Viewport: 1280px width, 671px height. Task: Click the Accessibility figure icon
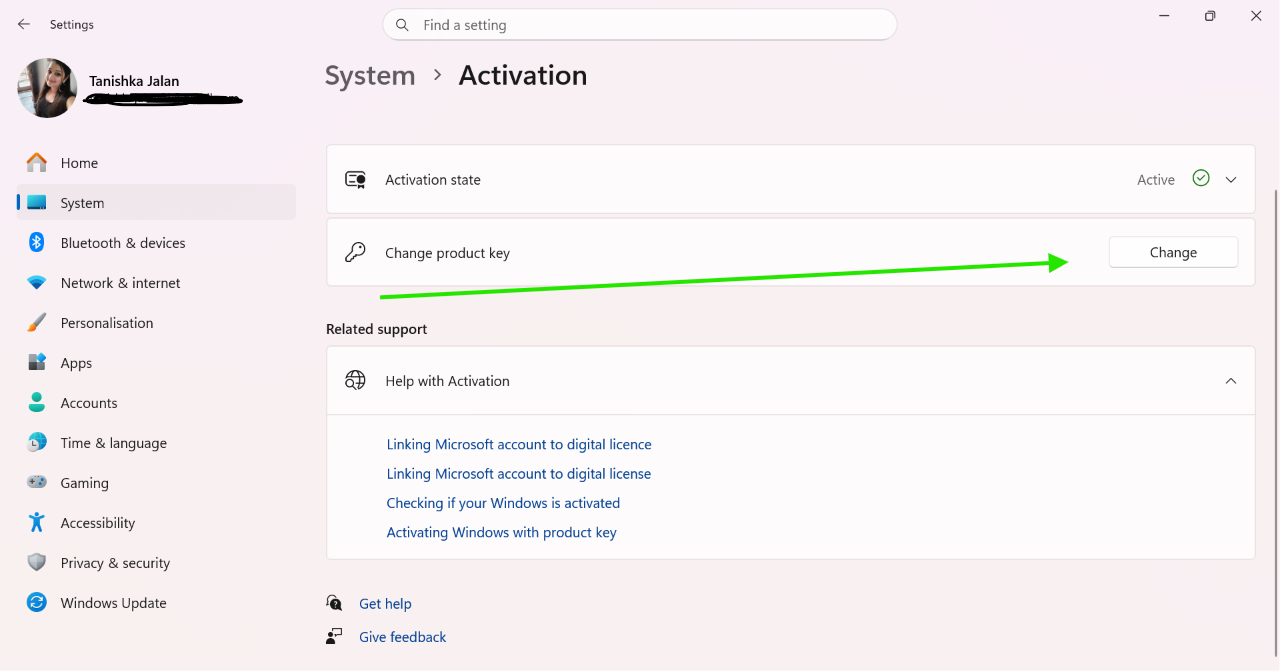[37, 523]
